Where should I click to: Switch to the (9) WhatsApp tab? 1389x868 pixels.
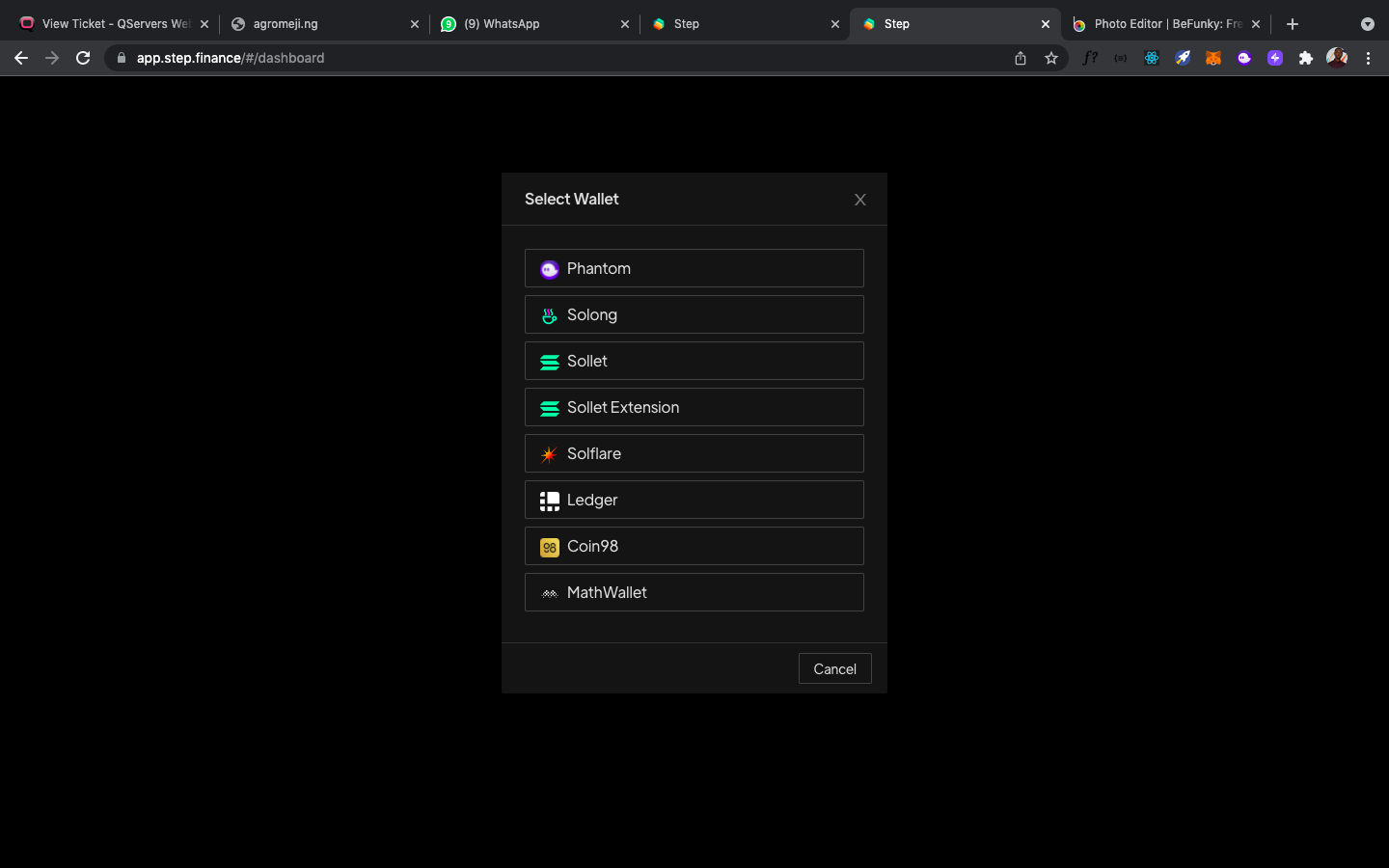[534, 24]
